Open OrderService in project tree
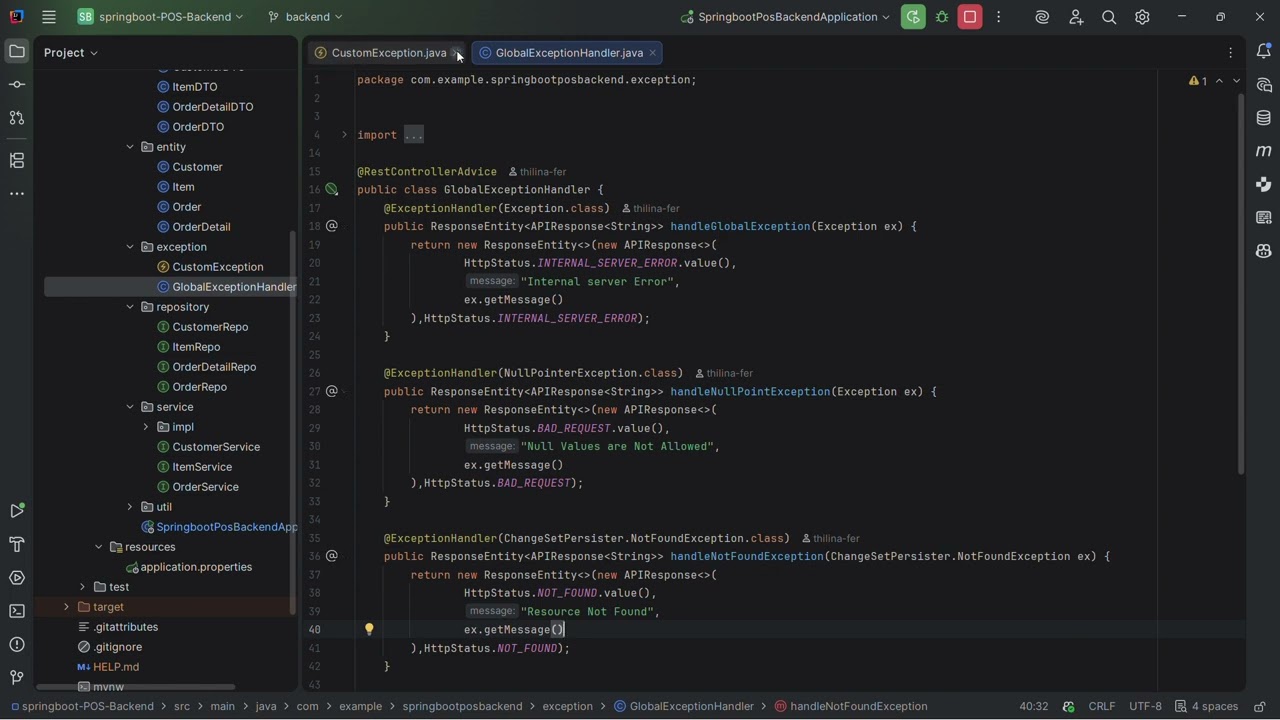The height and width of the screenshot is (720, 1280). 205,487
